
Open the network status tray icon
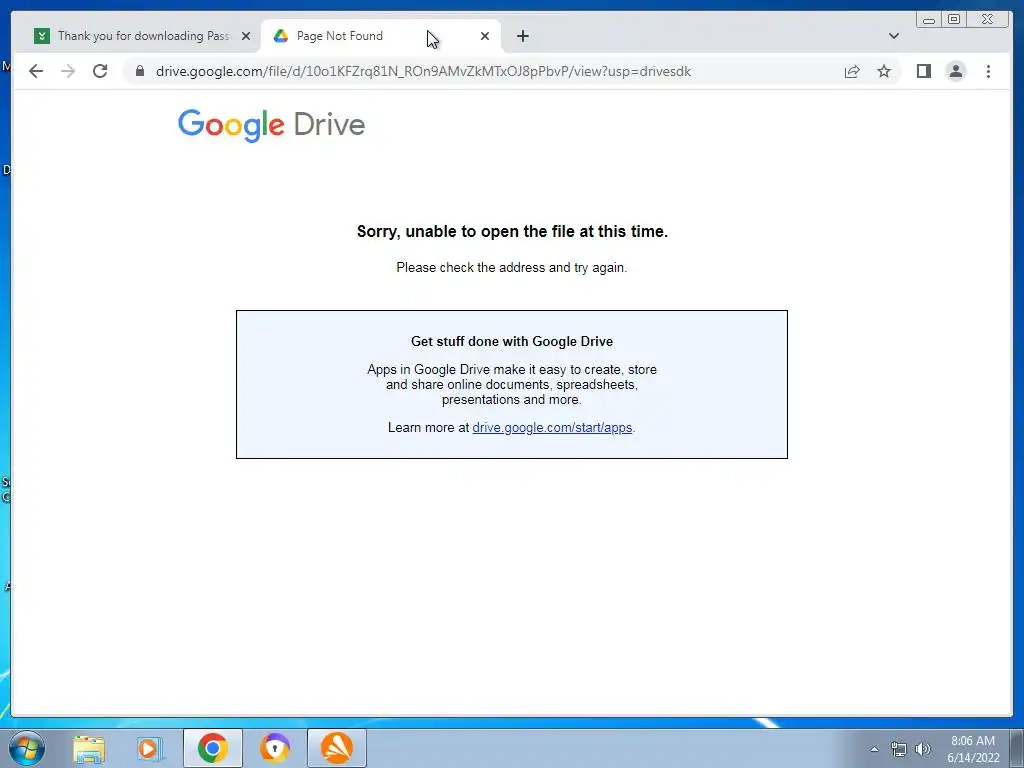pyautogui.click(x=899, y=749)
